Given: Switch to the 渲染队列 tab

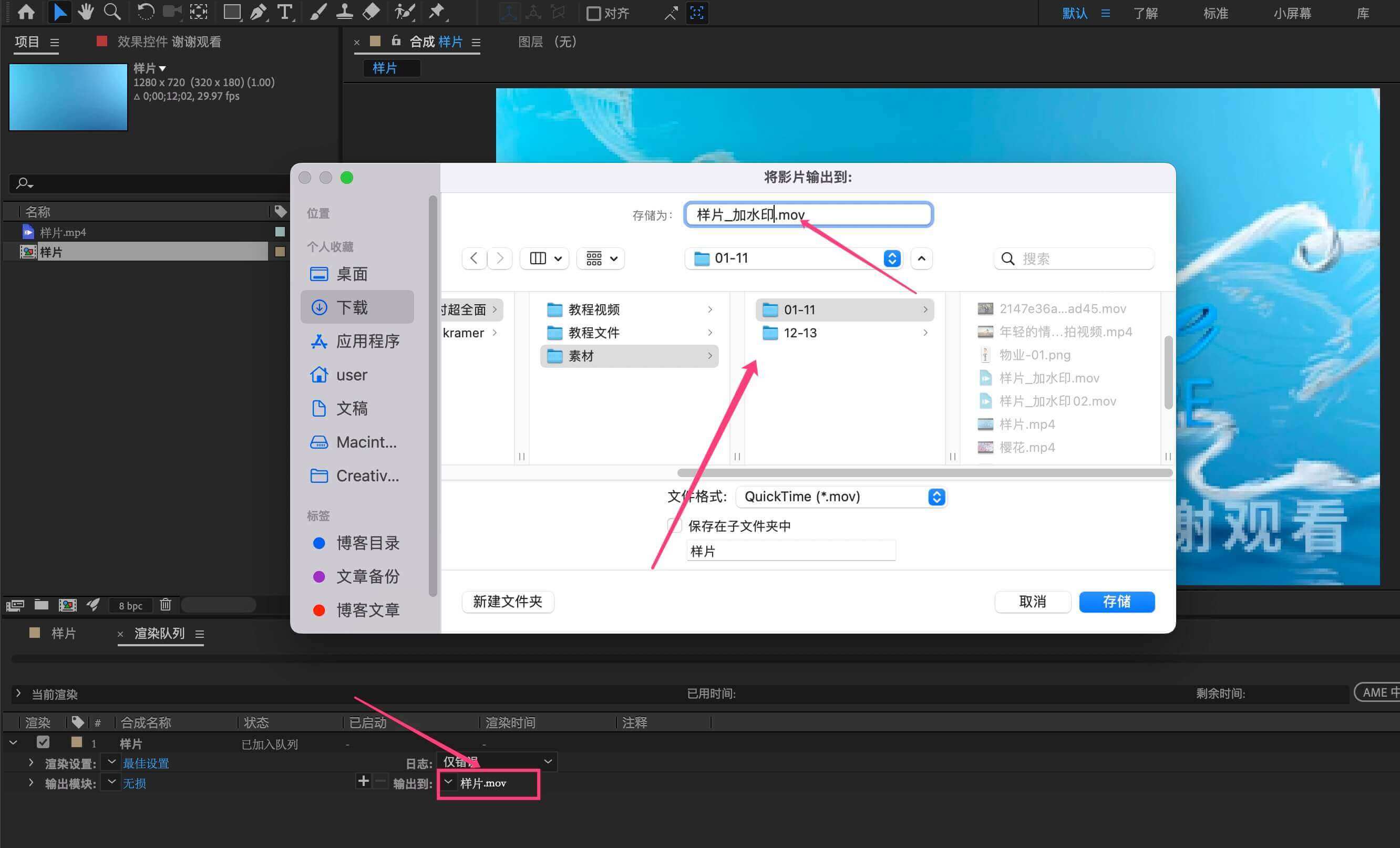Looking at the screenshot, I should (159, 633).
